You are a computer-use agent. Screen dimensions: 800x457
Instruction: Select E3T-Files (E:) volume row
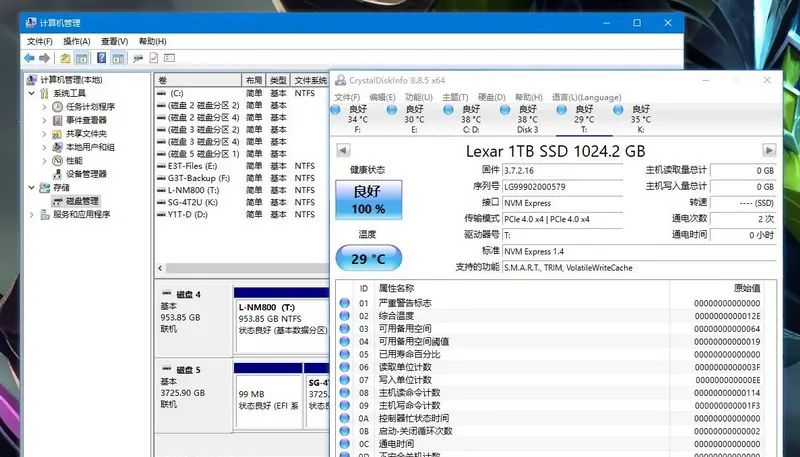(x=242, y=166)
